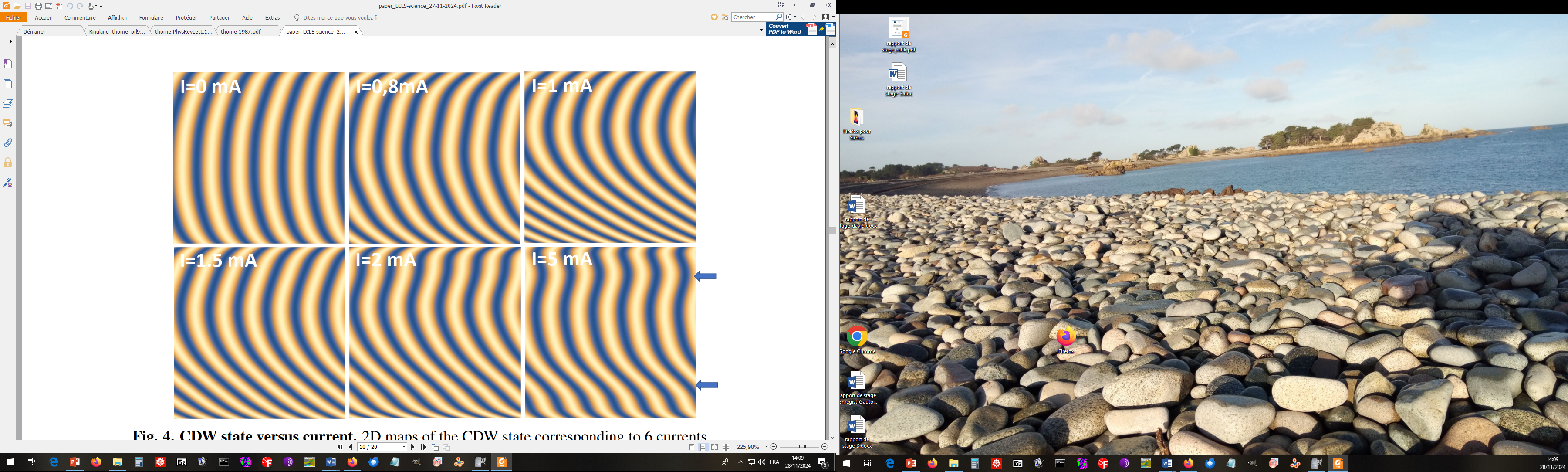The image size is (1568, 472).
Task: Open a file with the folder icon
Action: tap(17, 6)
